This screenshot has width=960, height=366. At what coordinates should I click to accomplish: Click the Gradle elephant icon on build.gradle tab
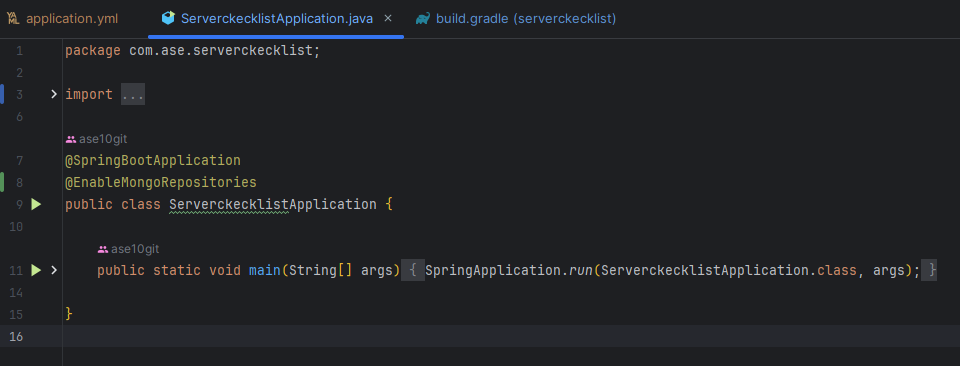coord(422,19)
